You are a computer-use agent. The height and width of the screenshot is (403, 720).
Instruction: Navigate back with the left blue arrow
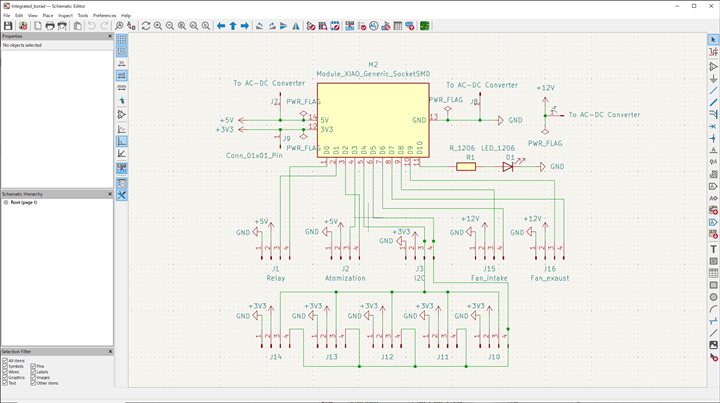(221, 26)
